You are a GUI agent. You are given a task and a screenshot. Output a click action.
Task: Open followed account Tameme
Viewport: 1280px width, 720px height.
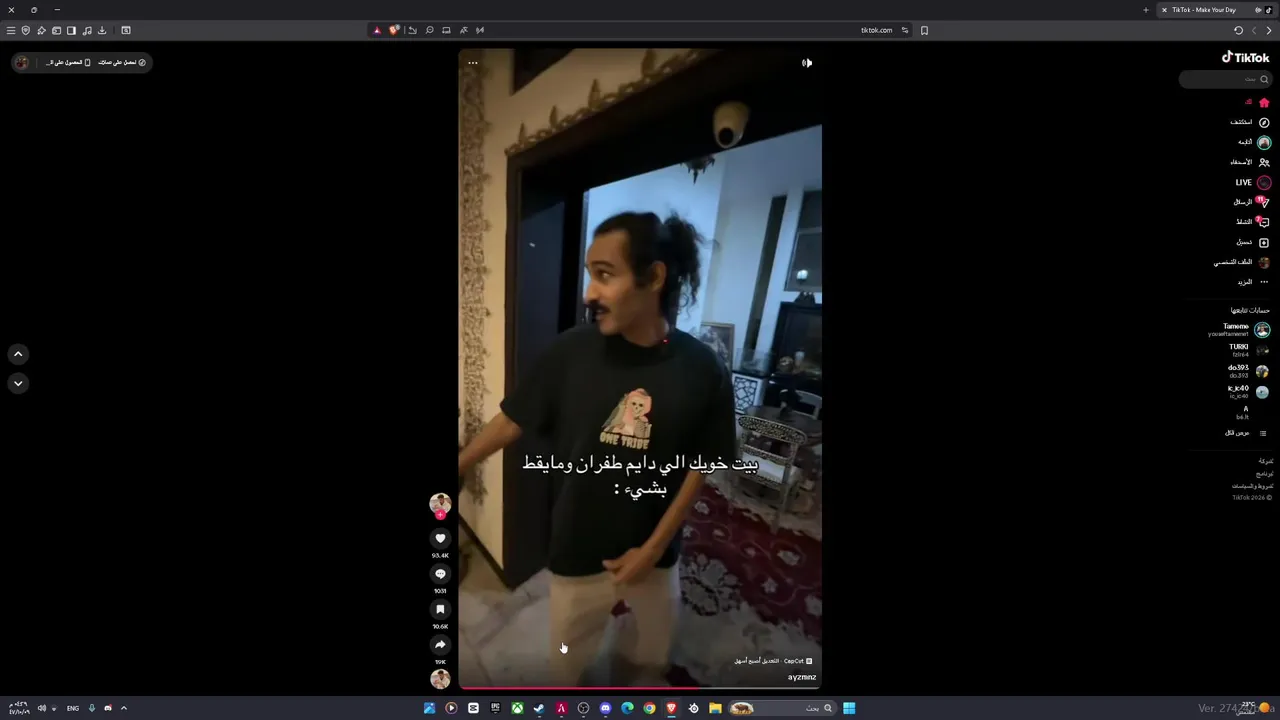(x=1238, y=329)
